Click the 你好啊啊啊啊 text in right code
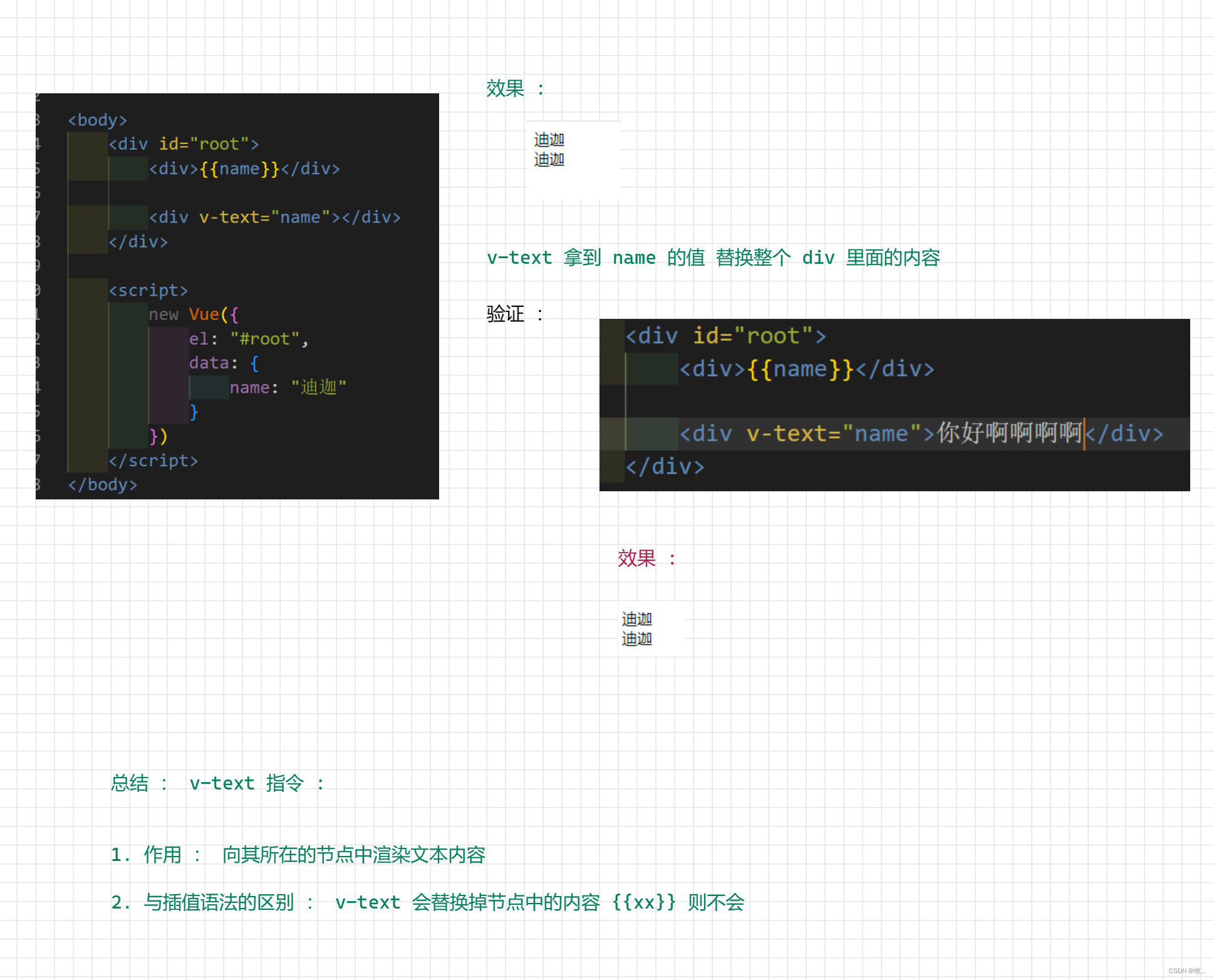Image resolution: width=1214 pixels, height=980 pixels. point(1009,433)
